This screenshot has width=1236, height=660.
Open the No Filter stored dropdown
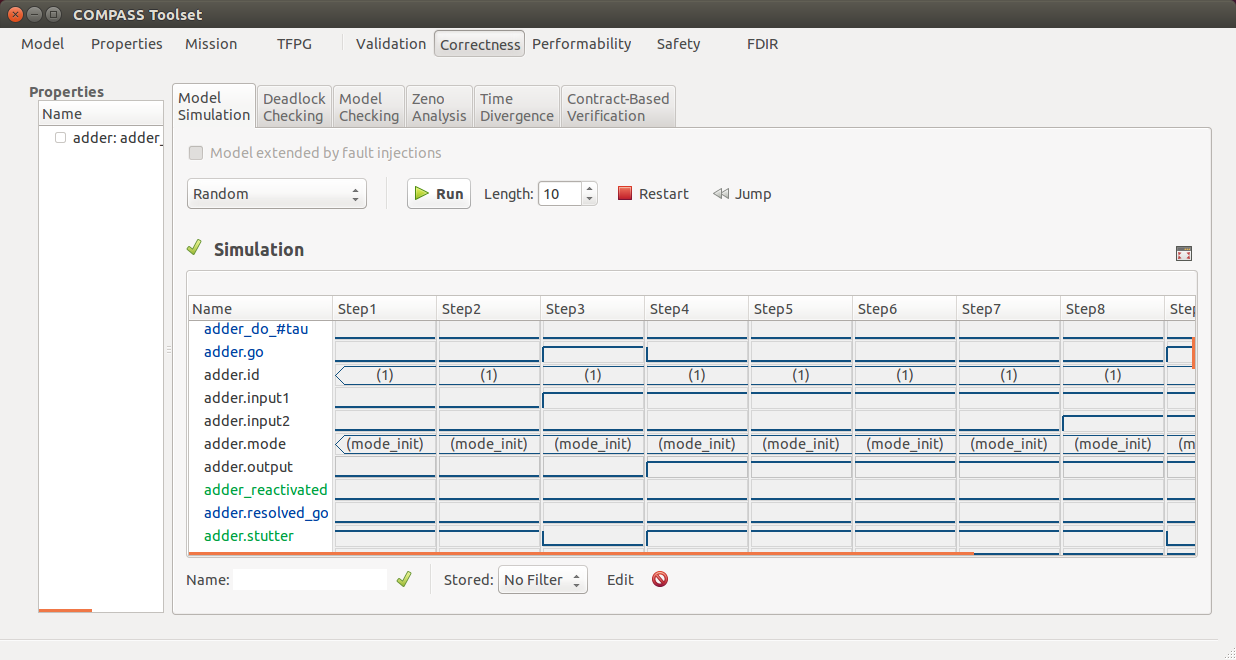(543, 580)
